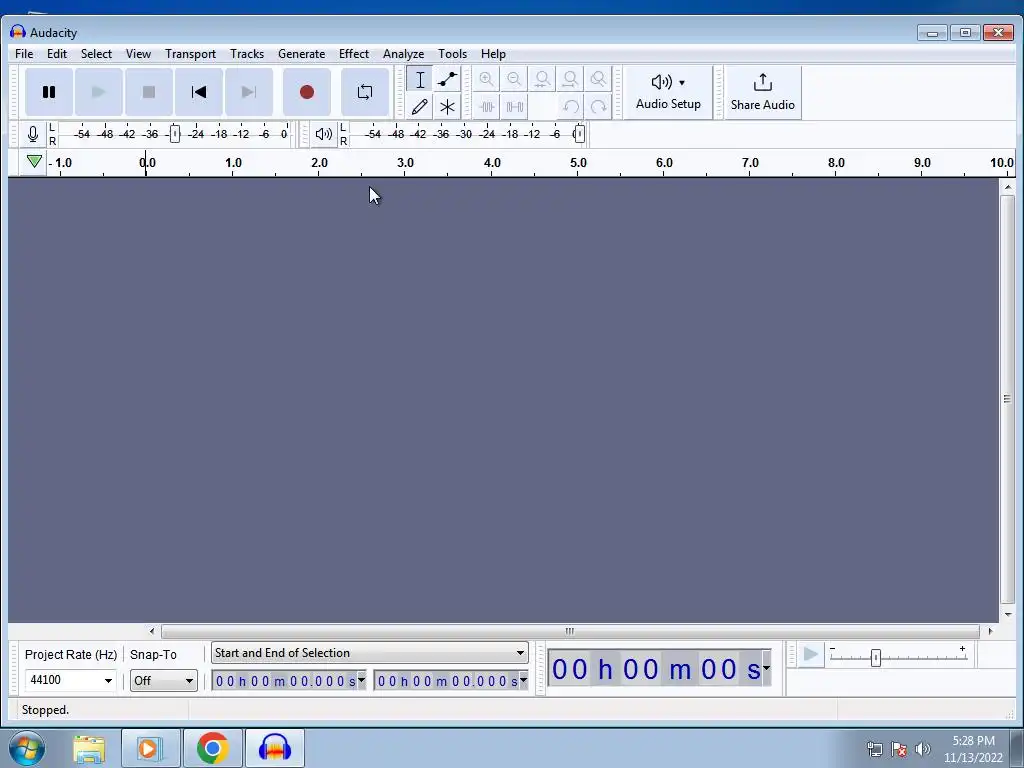Open Windows Media Player from taskbar
The width and height of the screenshot is (1024, 768).
click(x=150, y=748)
